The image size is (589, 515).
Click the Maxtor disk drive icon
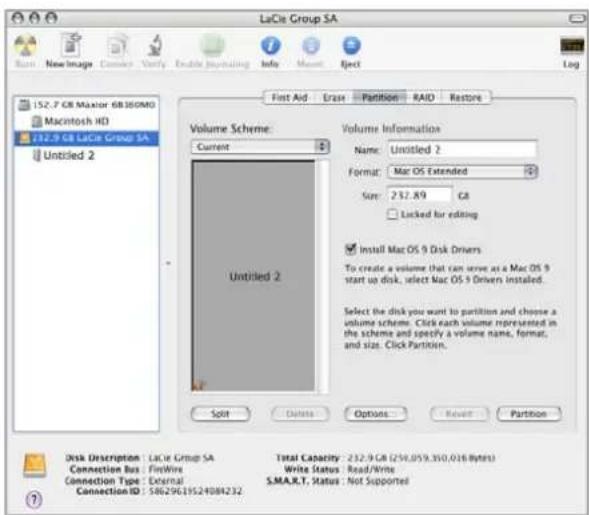(x=24, y=105)
